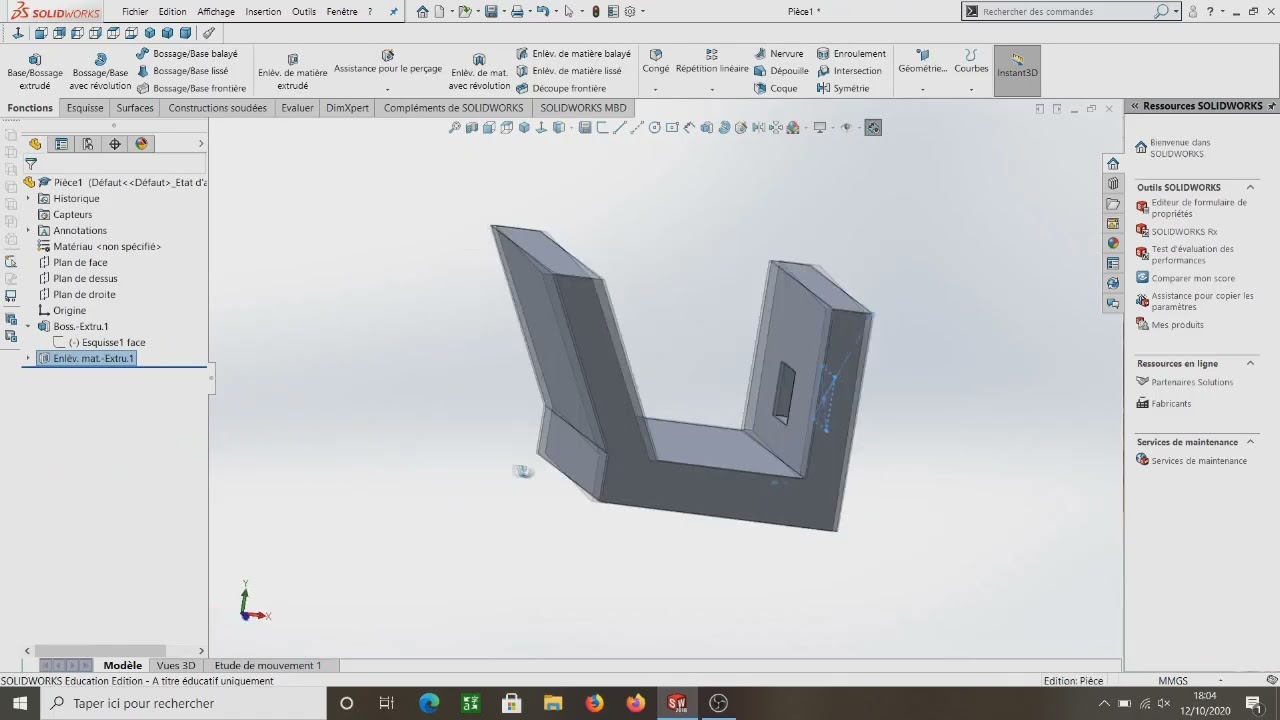Viewport: 1280px width, 720px height.
Task: Open the Affichage menu
Action: point(216,11)
